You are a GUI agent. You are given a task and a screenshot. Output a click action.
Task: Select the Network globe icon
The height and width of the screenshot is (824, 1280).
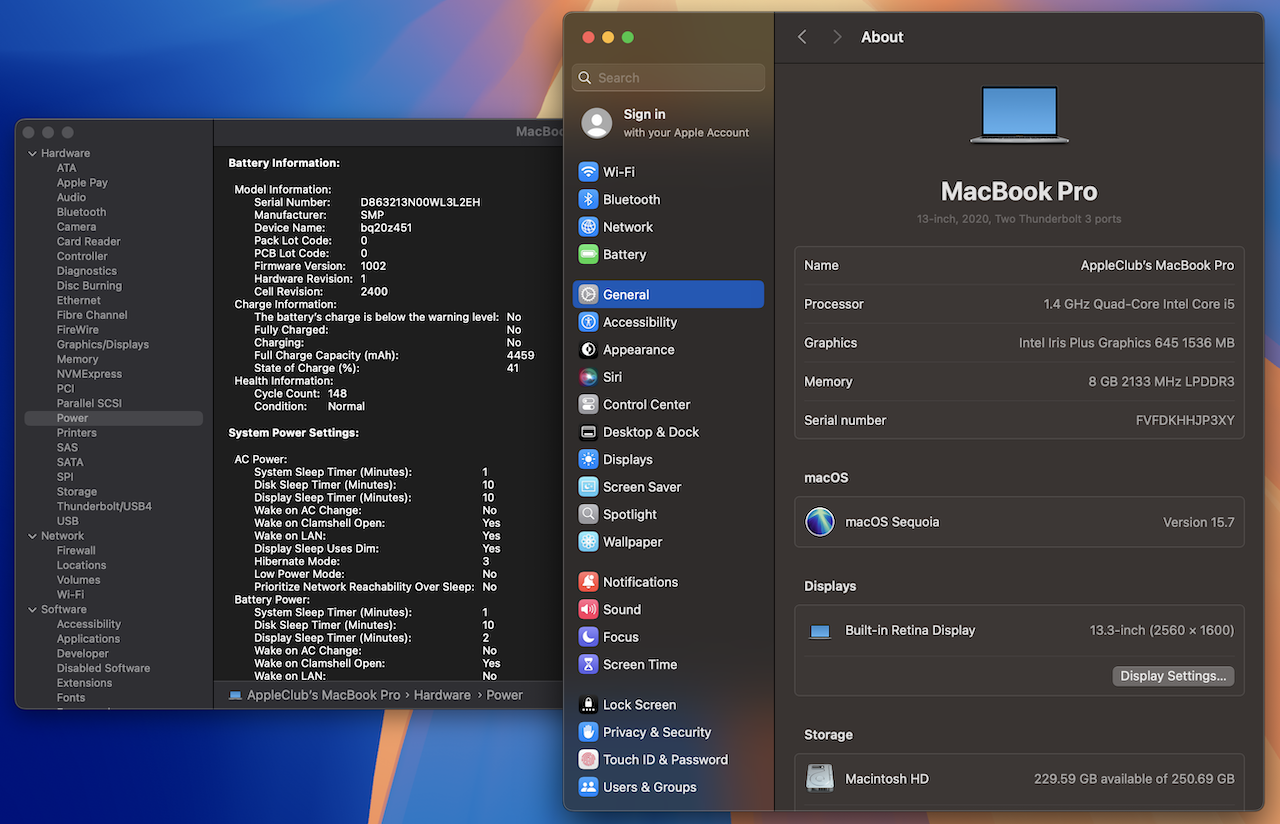(588, 227)
